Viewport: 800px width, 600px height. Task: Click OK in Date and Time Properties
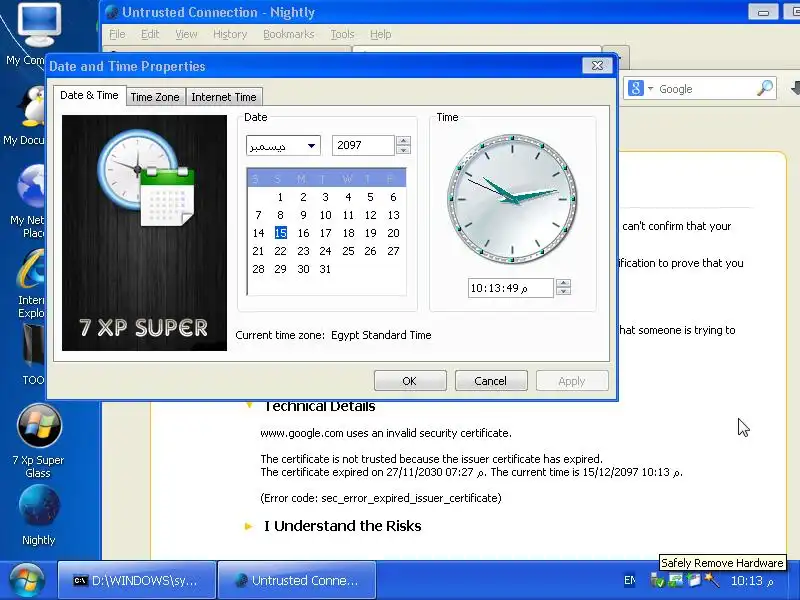tap(410, 381)
